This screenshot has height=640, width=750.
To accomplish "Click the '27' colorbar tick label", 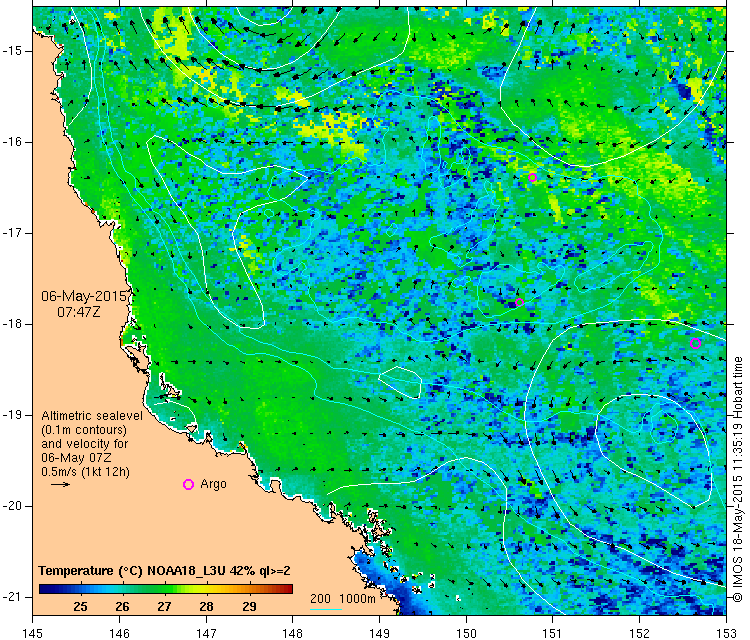I will pos(165,607).
